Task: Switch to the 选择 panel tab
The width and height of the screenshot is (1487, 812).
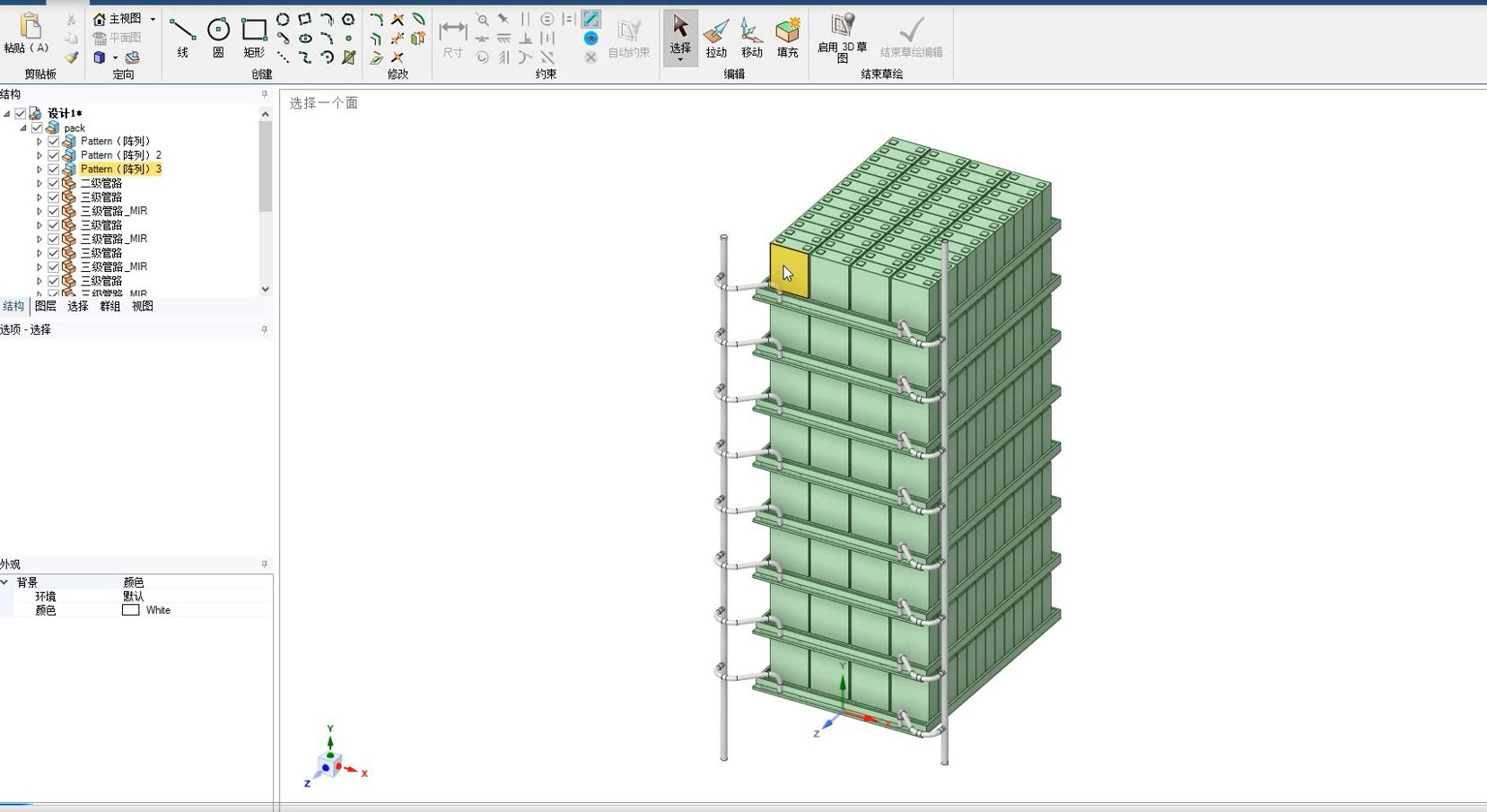Action: pos(78,306)
